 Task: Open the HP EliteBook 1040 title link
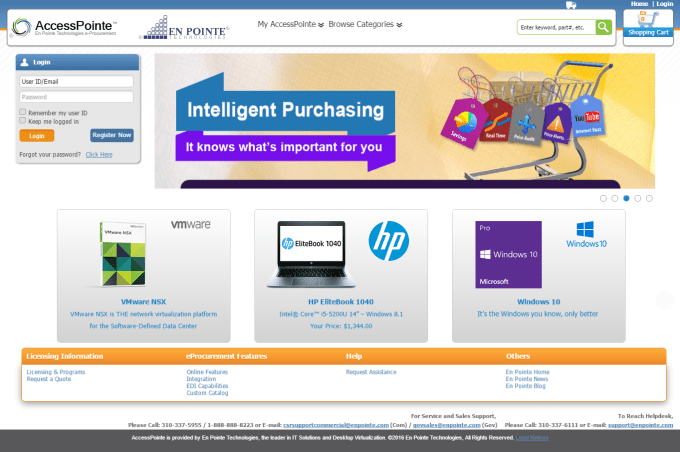[341, 302]
